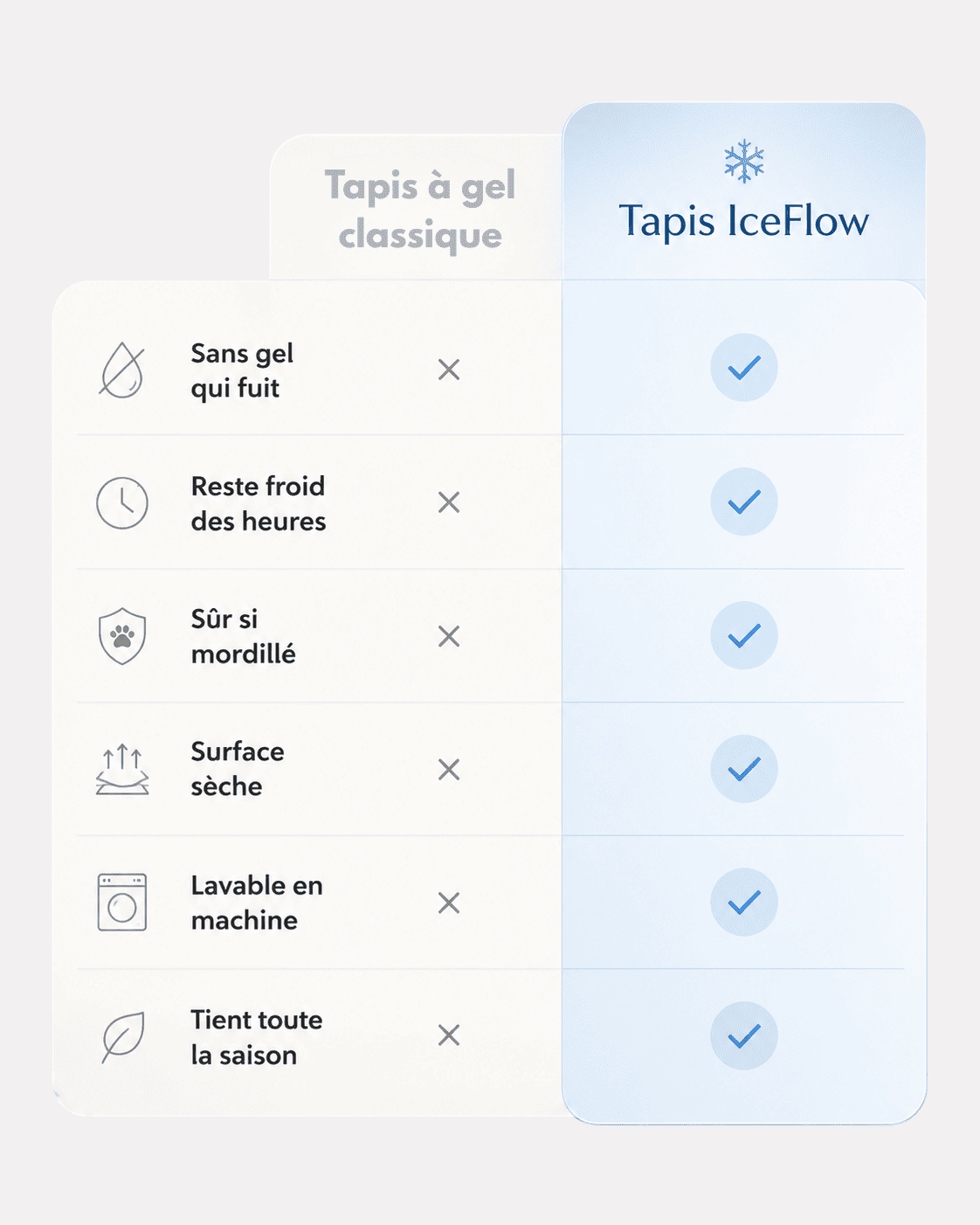This screenshot has height=1225, width=980.
Task: Click the checkmark for Sans gel qui fuit
Action: 744,368
